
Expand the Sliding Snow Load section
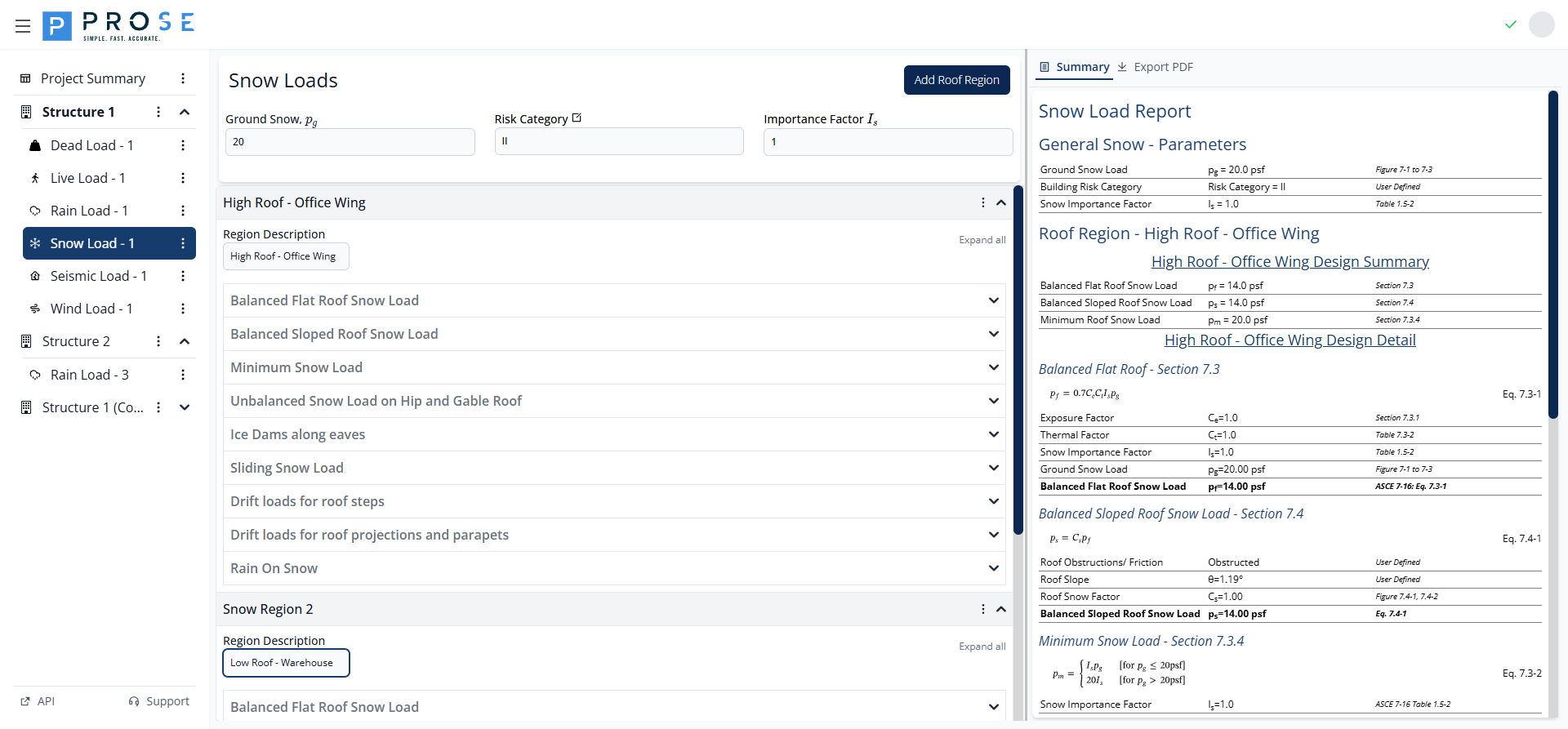(x=993, y=468)
